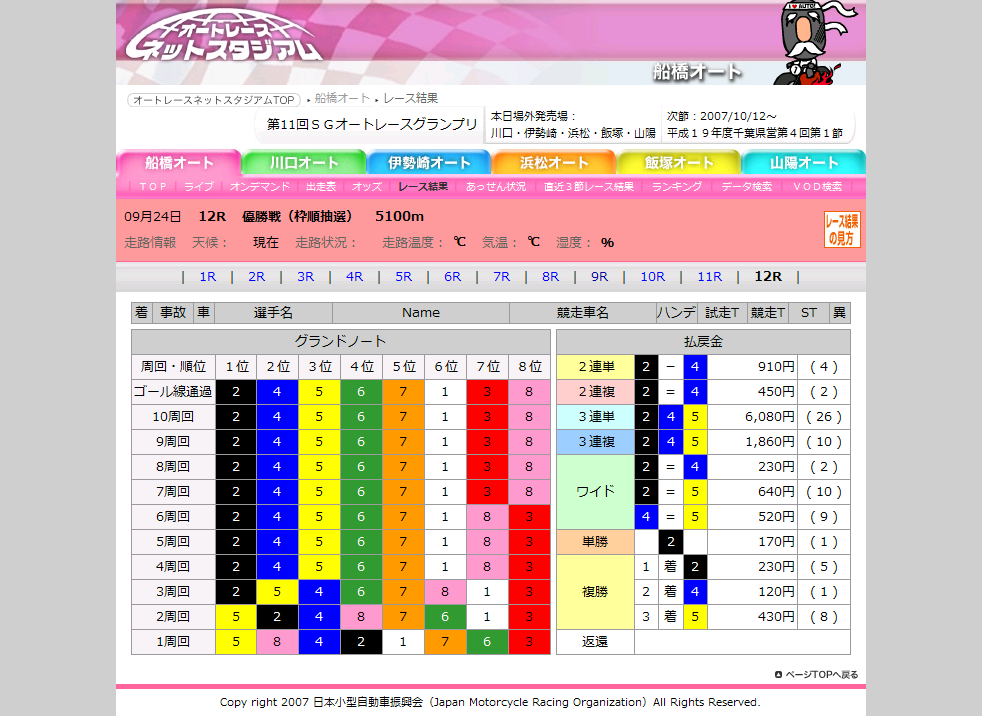Go to race 7R results
Image resolution: width=982 pixels, height=716 pixels.
coord(502,277)
